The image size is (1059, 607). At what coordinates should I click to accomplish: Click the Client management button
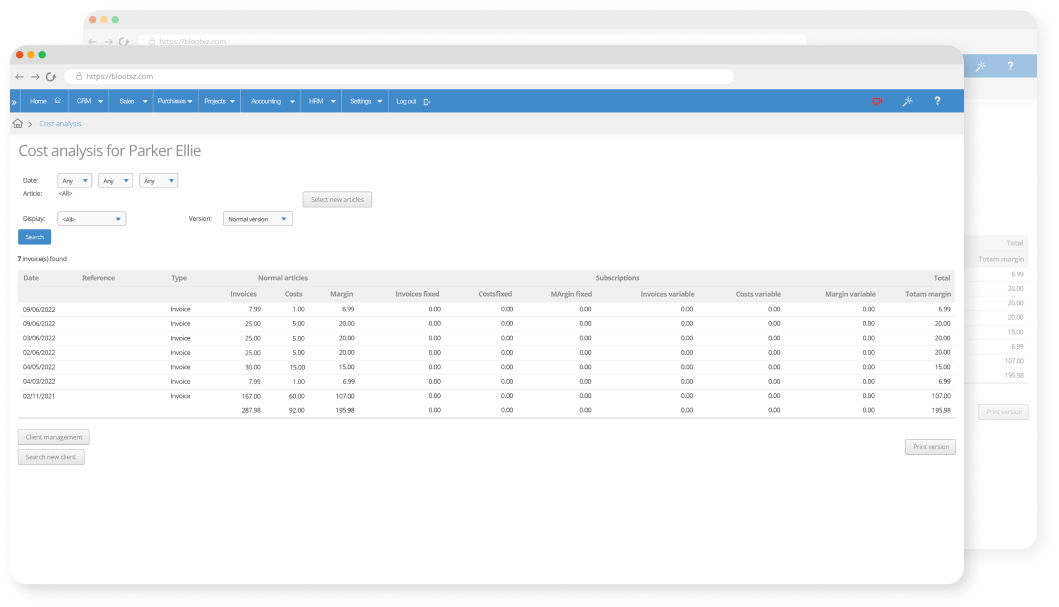(x=54, y=437)
